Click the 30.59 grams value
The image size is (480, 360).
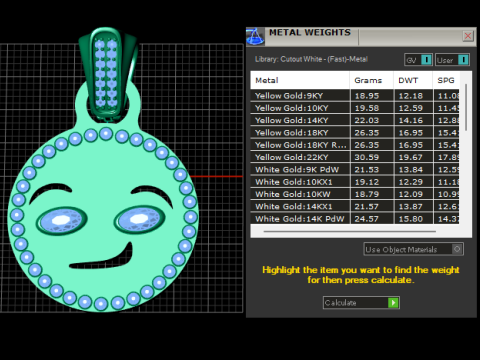(367, 157)
